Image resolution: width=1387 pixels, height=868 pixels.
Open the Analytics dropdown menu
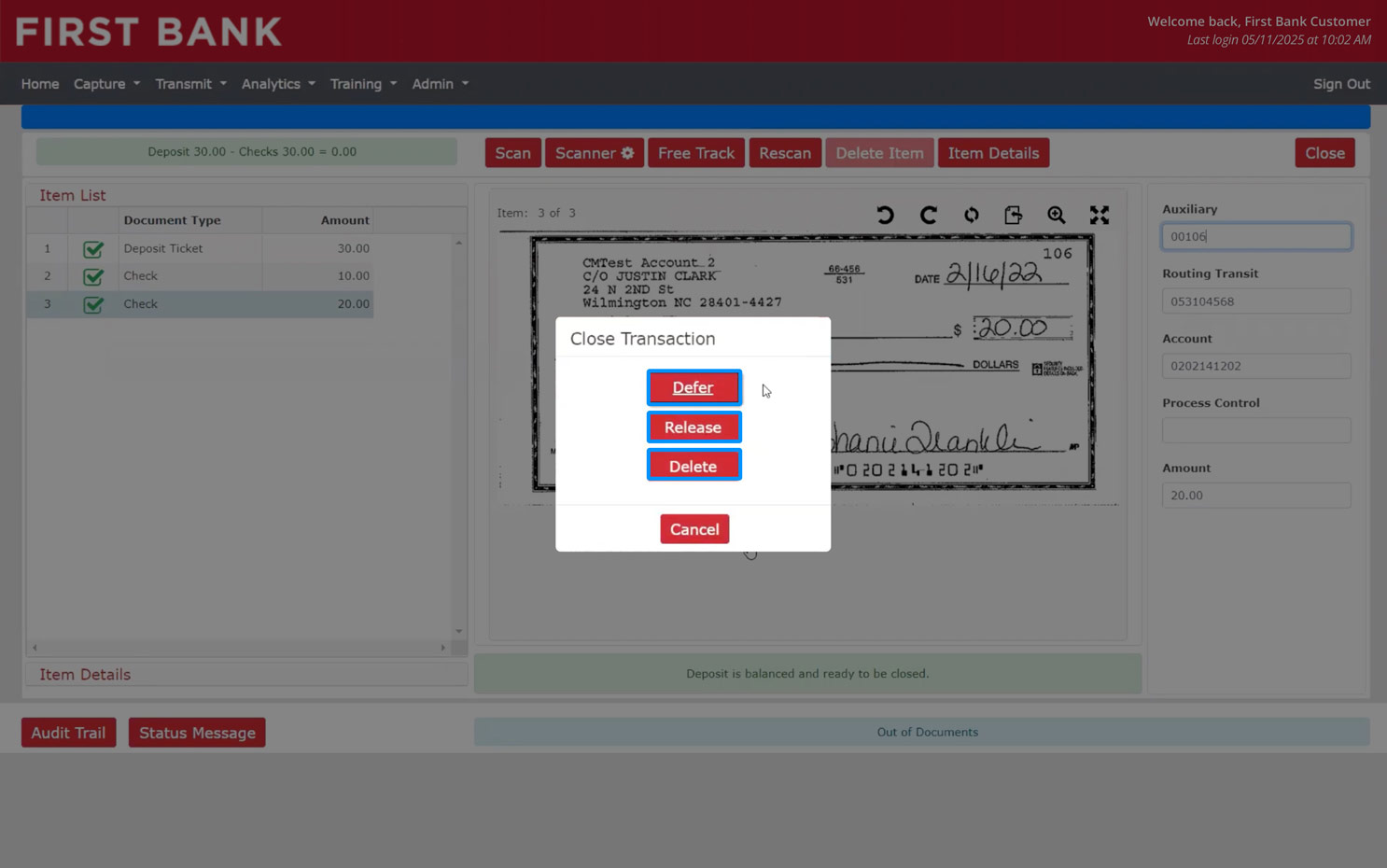pos(278,84)
